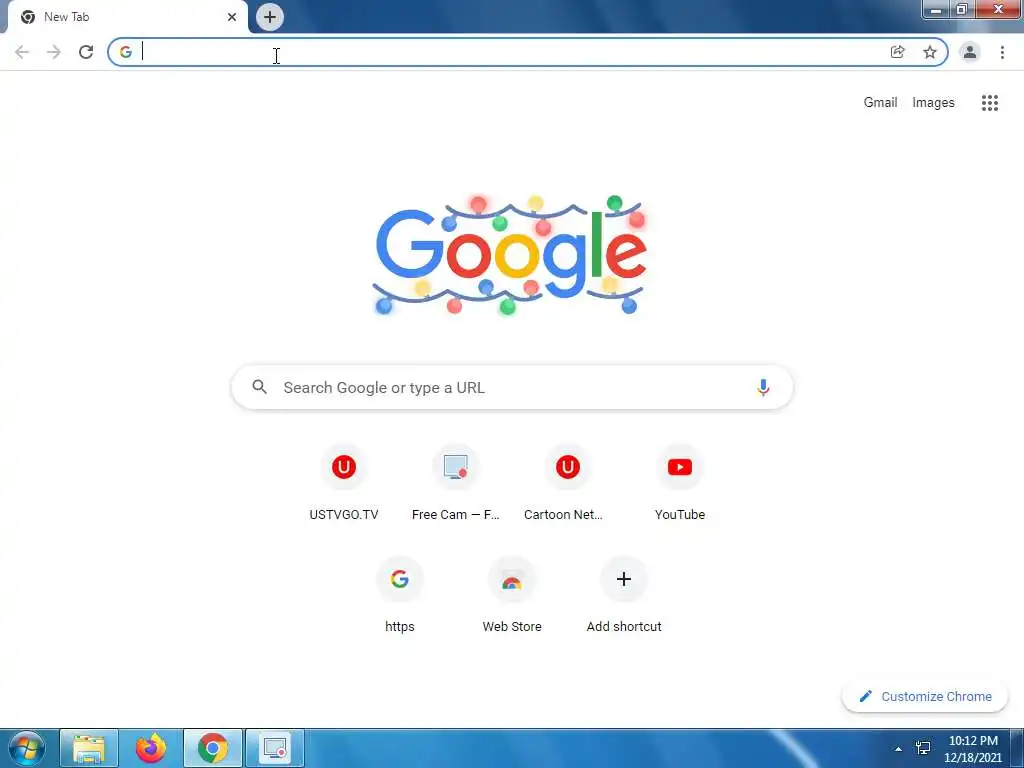Start voice search with microphone icon
This screenshot has width=1024, height=768.
pyautogui.click(x=763, y=387)
